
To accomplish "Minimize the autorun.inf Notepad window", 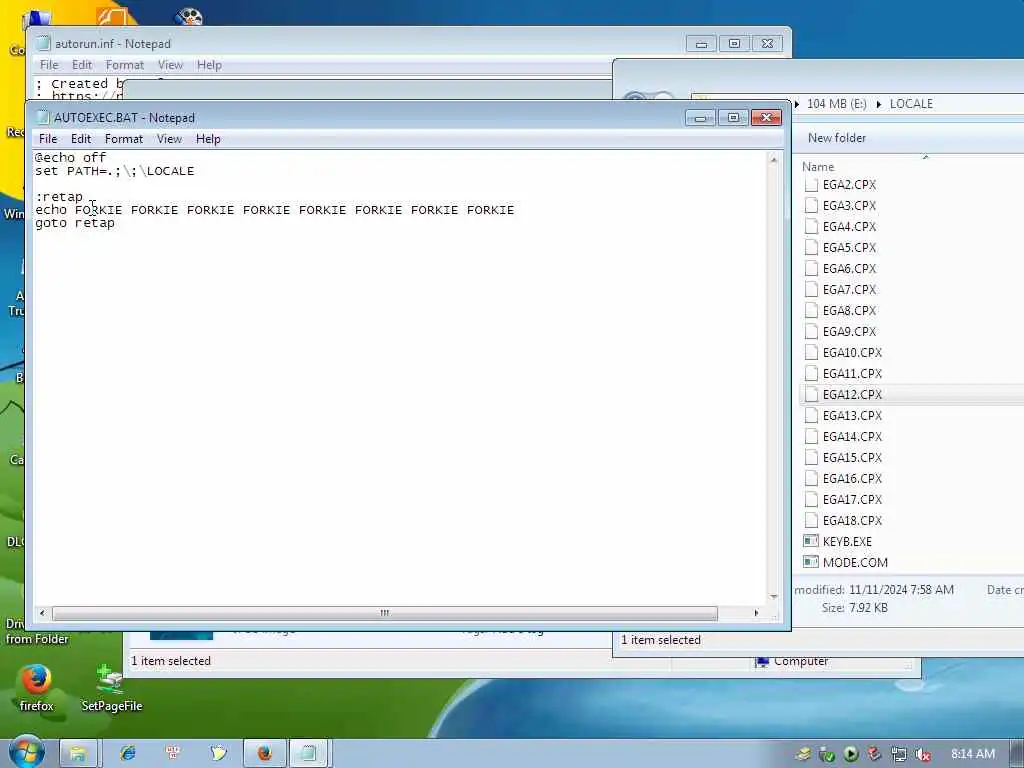I will [701, 44].
